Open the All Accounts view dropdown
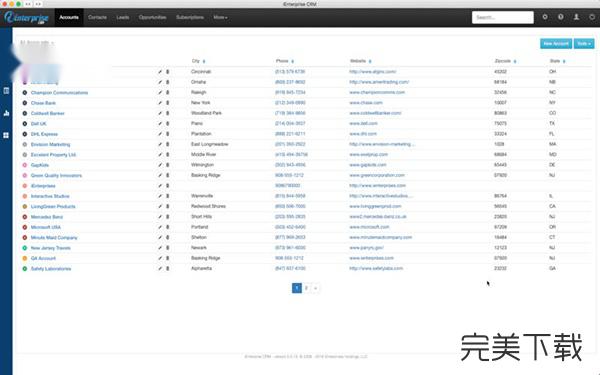 pos(37,42)
